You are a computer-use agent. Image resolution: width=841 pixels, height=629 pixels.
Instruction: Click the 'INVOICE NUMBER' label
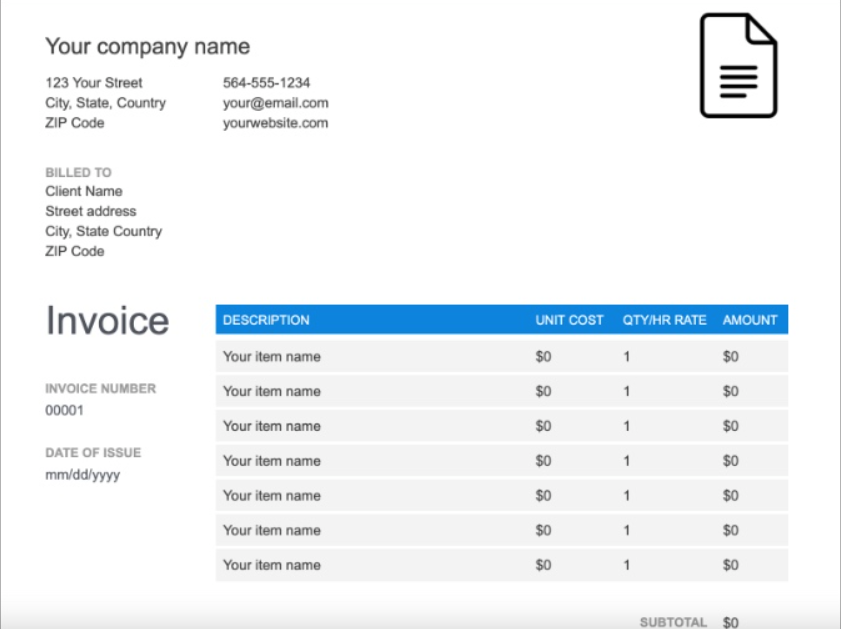pos(100,389)
